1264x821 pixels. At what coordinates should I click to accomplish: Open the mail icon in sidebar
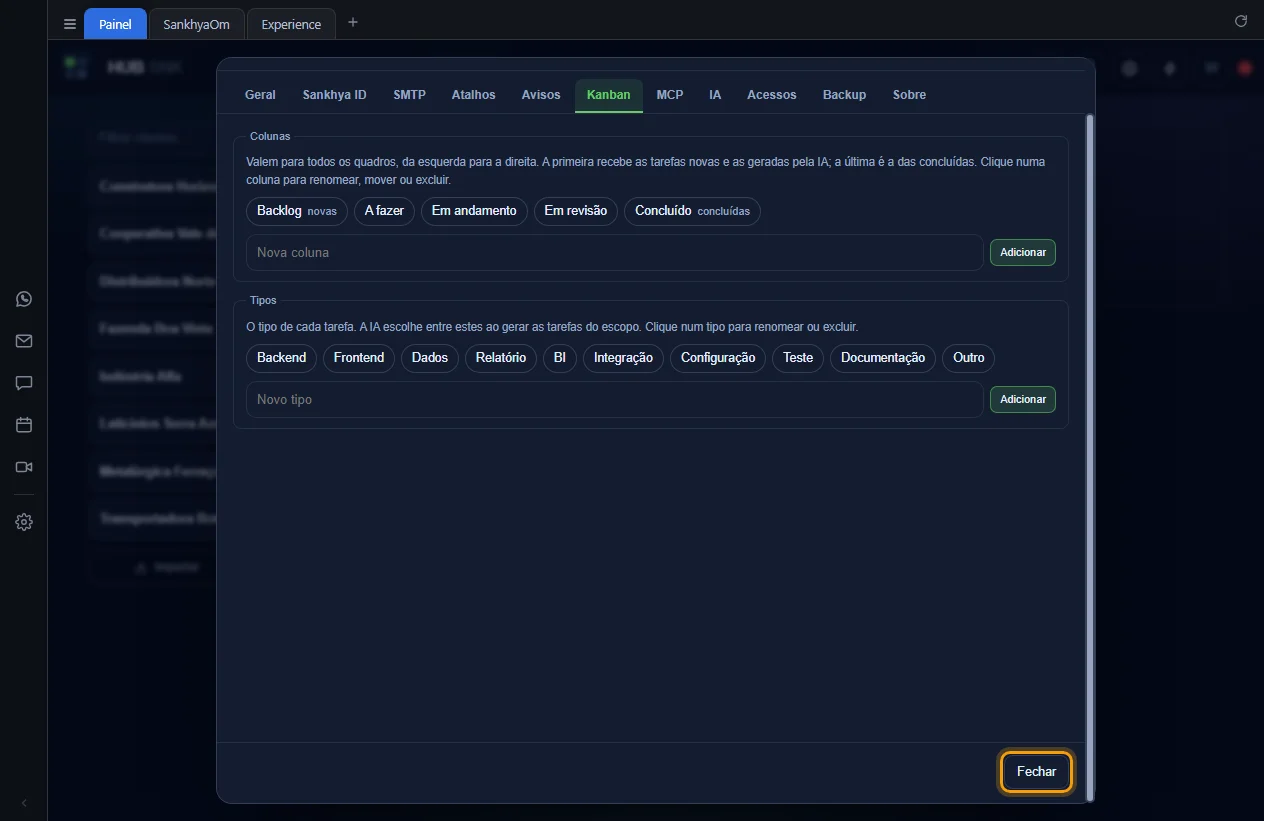(24, 341)
